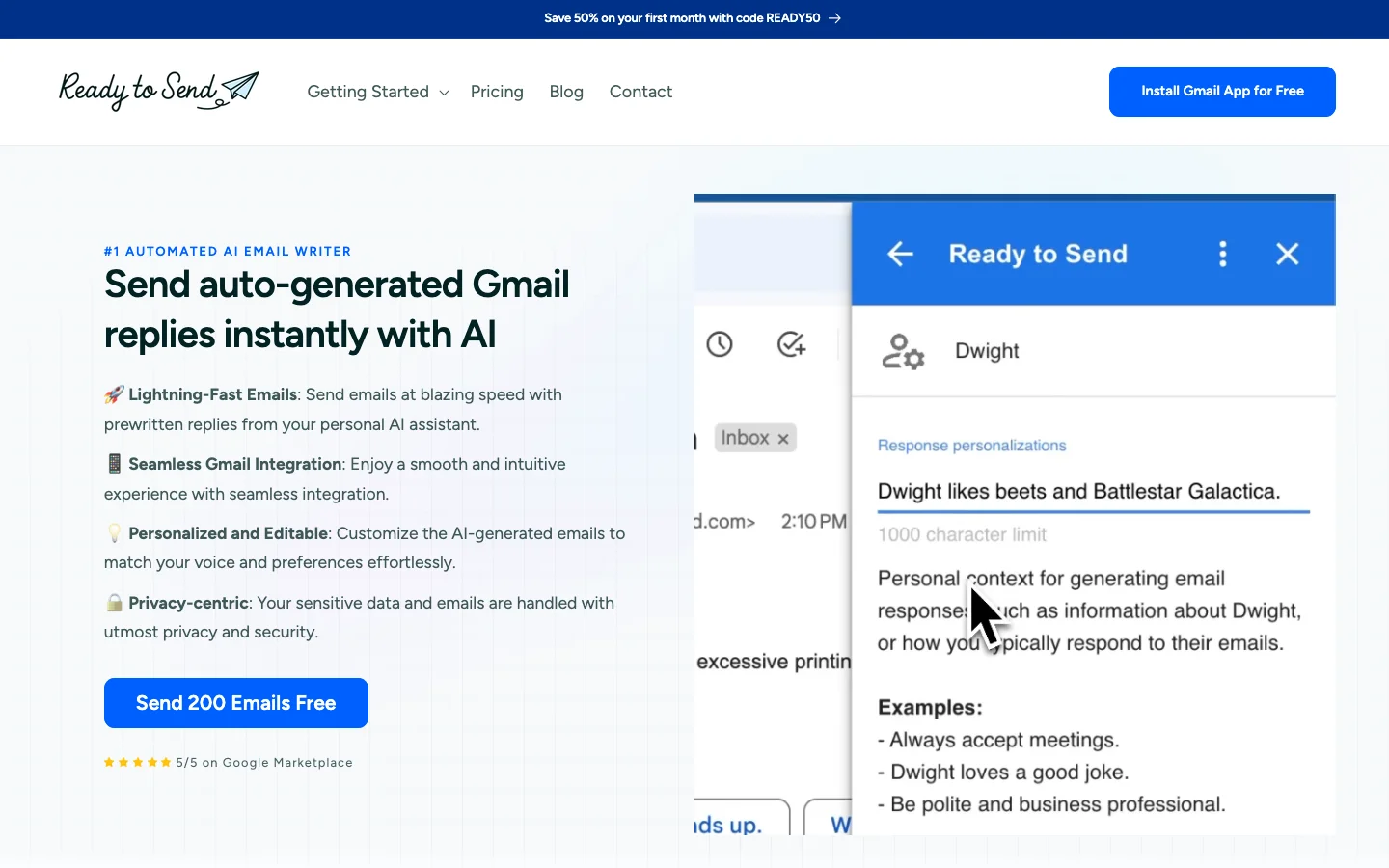The height and width of the screenshot is (868, 1389).
Task: Click the '1000 character limit' hint
Action: [962, 534]
